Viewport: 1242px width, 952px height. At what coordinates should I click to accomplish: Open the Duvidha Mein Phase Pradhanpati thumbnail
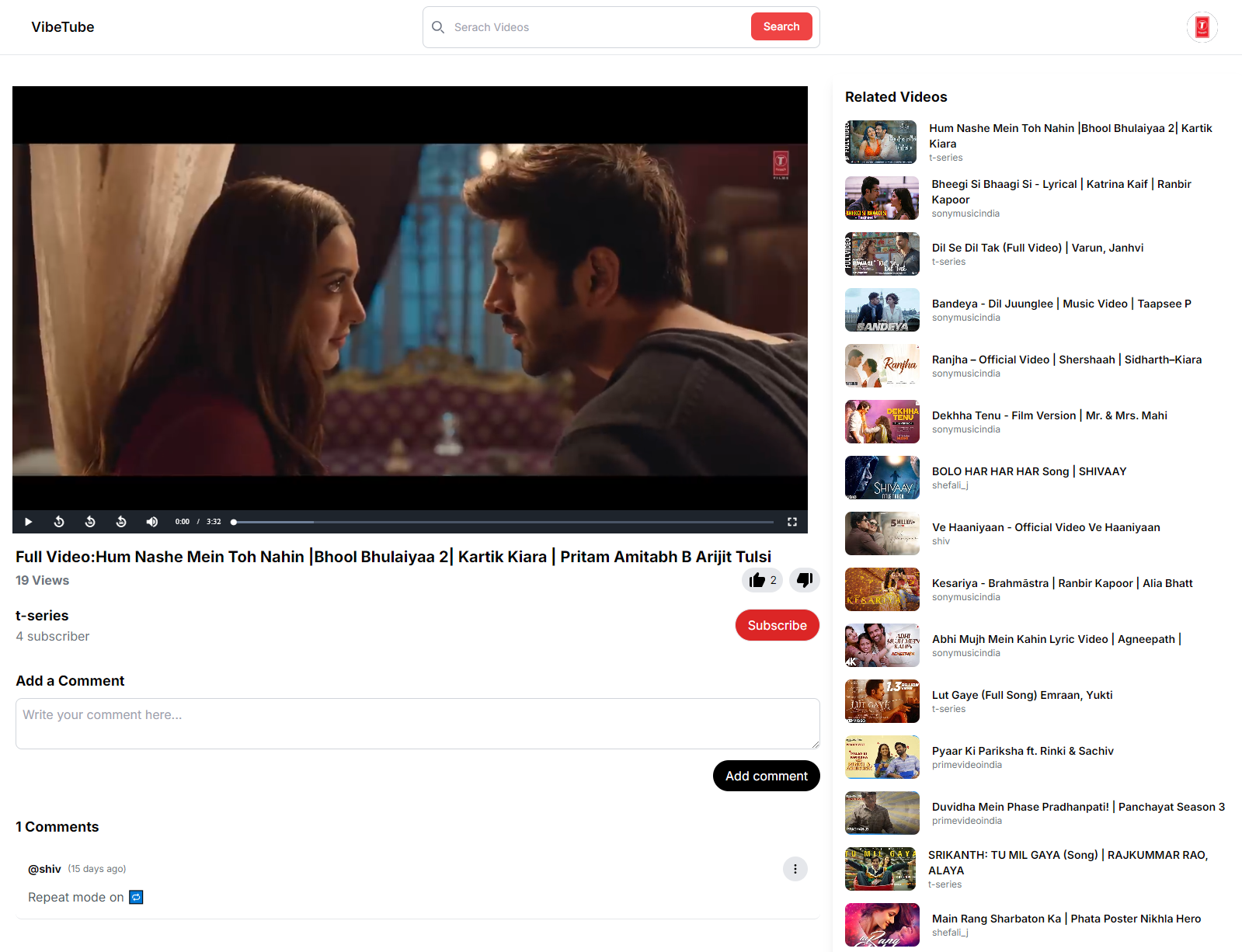pyautogui.click(x=882, y=813)
